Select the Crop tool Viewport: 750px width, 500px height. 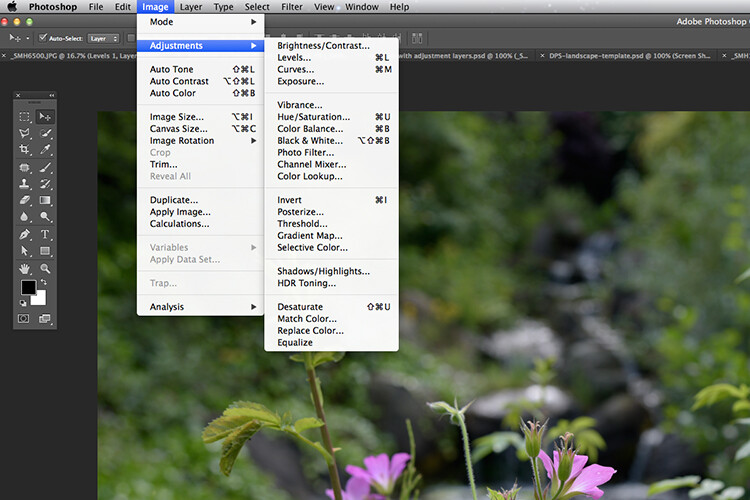coord(25,150)
